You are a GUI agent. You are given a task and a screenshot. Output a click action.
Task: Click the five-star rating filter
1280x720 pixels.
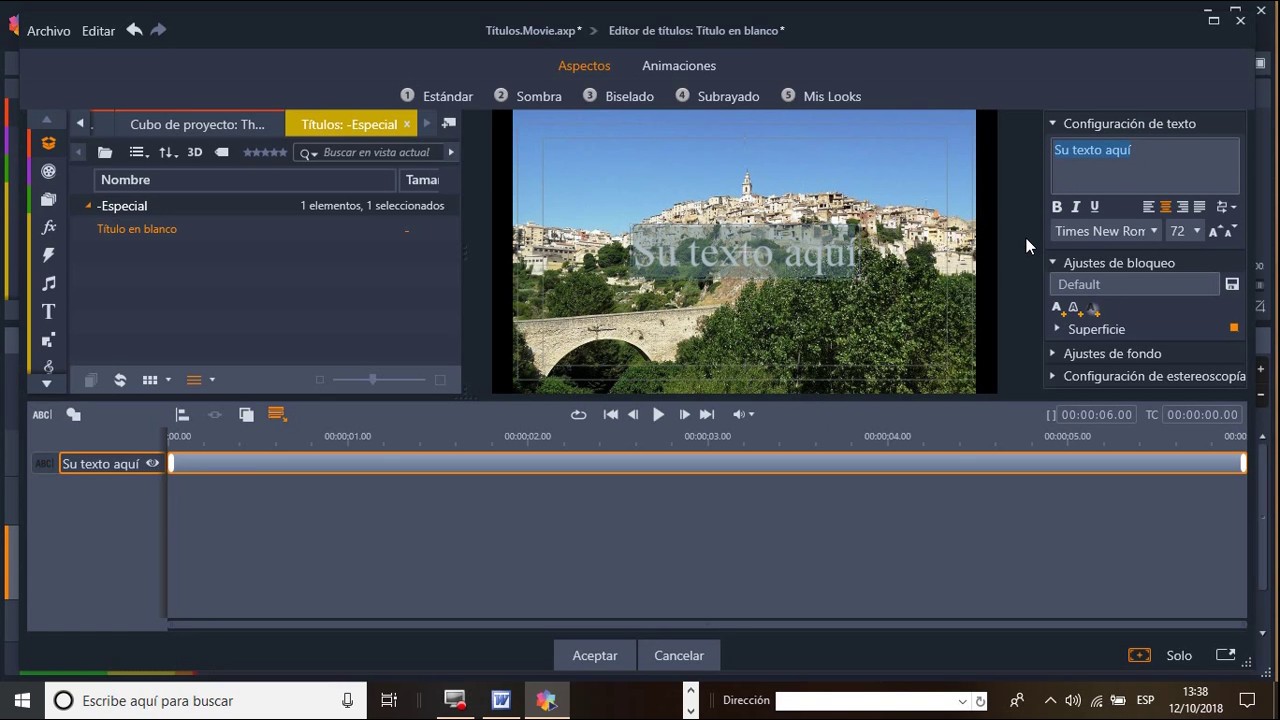tap(265, 152)
